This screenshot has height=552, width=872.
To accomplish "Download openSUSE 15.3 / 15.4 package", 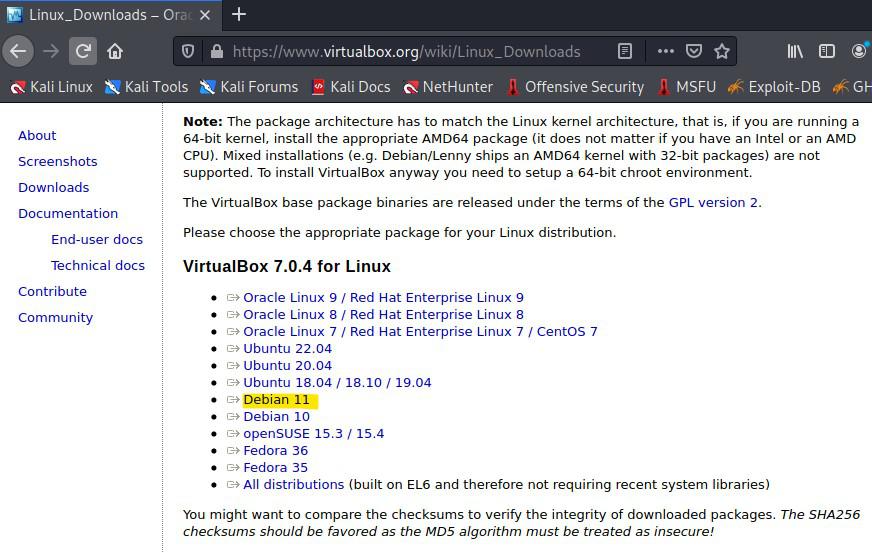I will pyautogui.click(x=314, y=434).
